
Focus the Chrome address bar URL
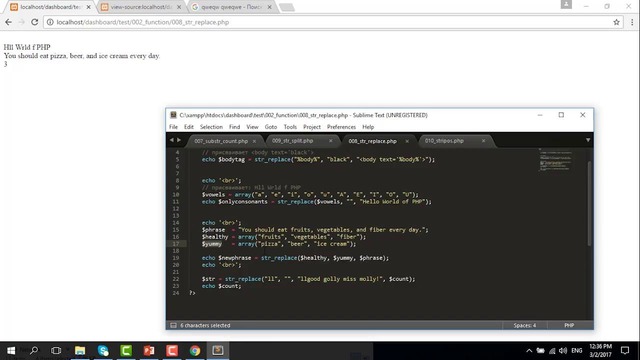coord(142,22)
